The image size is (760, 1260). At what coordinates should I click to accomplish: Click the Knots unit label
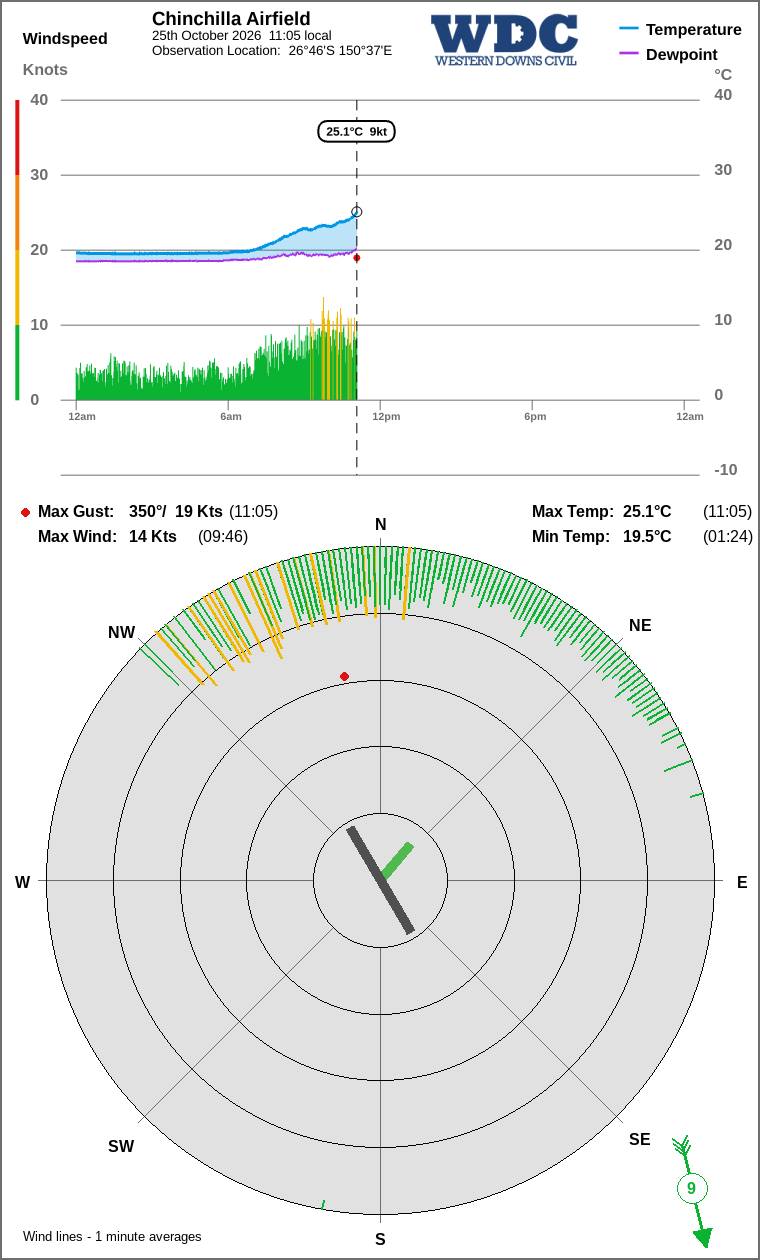click(x=45, y=69)
